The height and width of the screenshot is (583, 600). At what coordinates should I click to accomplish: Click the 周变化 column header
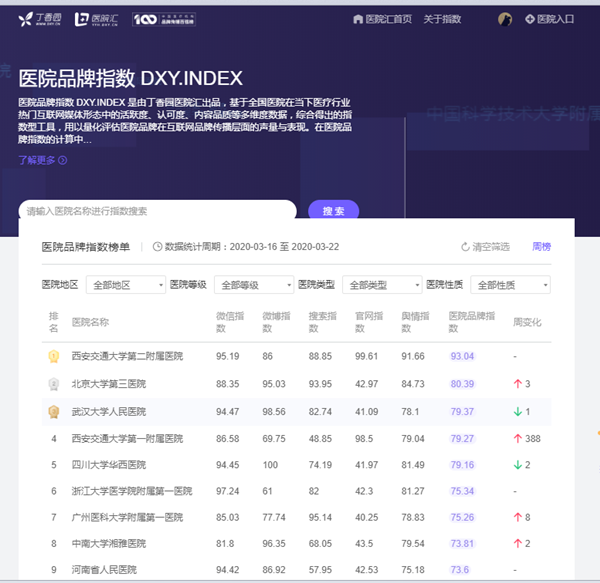527,322
